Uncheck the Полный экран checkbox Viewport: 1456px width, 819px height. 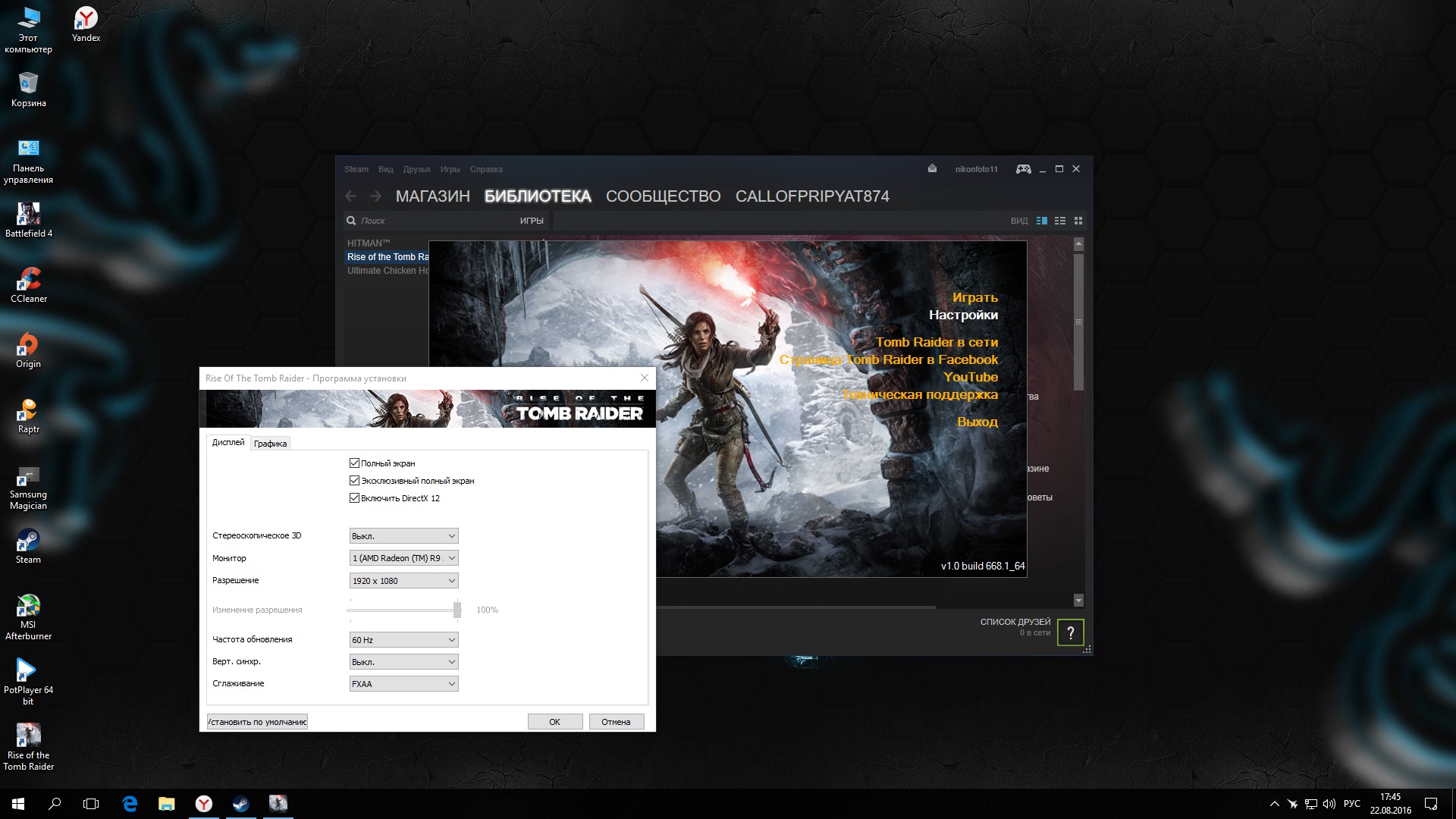coord(354,463)
